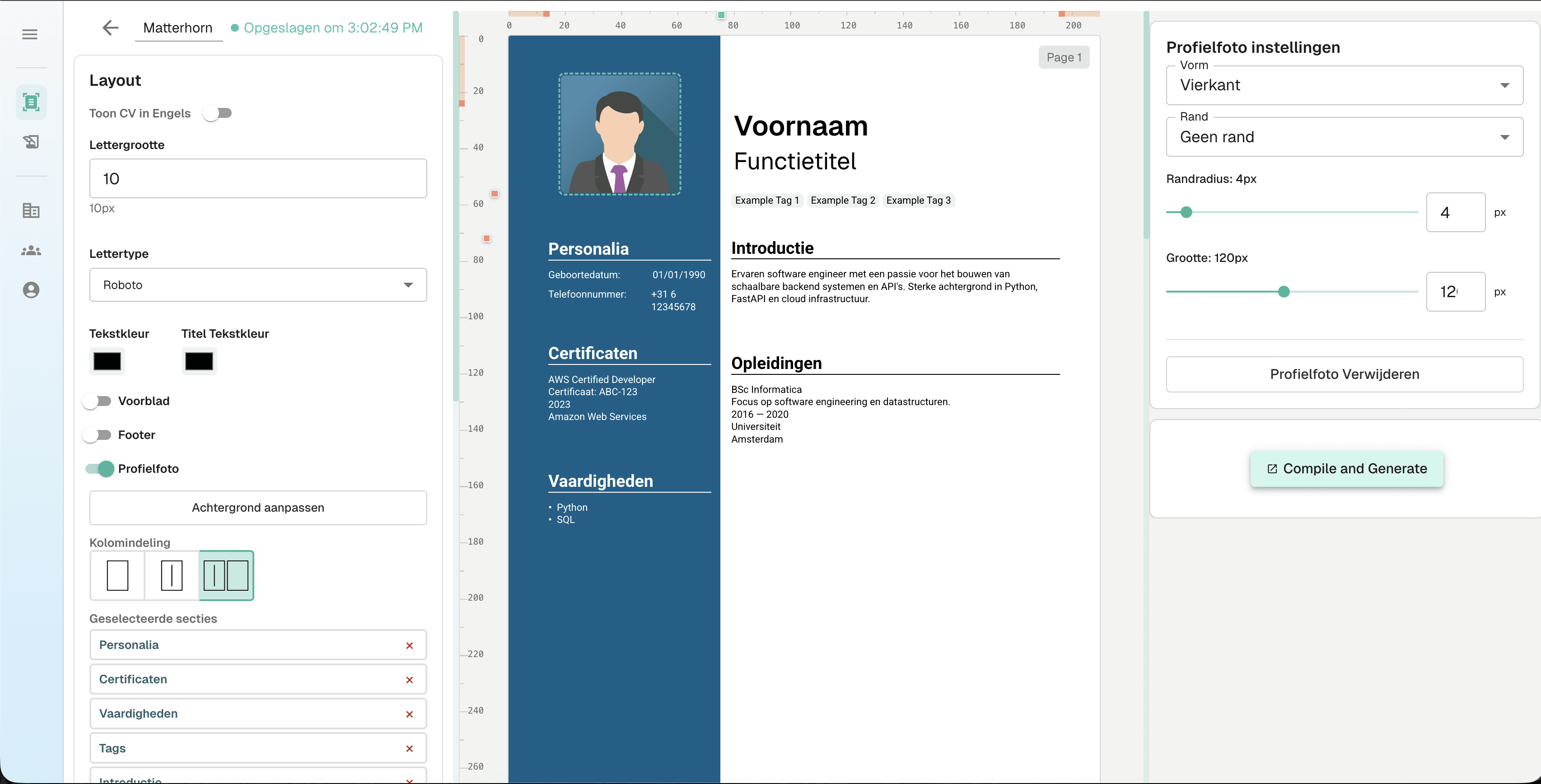Open the user account sidebar icon

(x=31, y=290)
